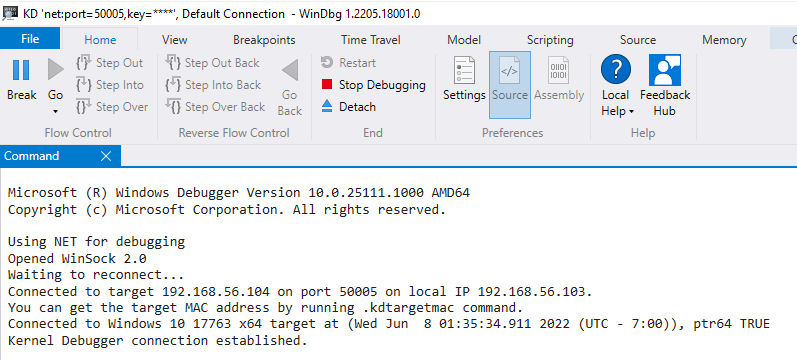Switch to the Breakpoints ribbon tab

click(x=264, y=40)
